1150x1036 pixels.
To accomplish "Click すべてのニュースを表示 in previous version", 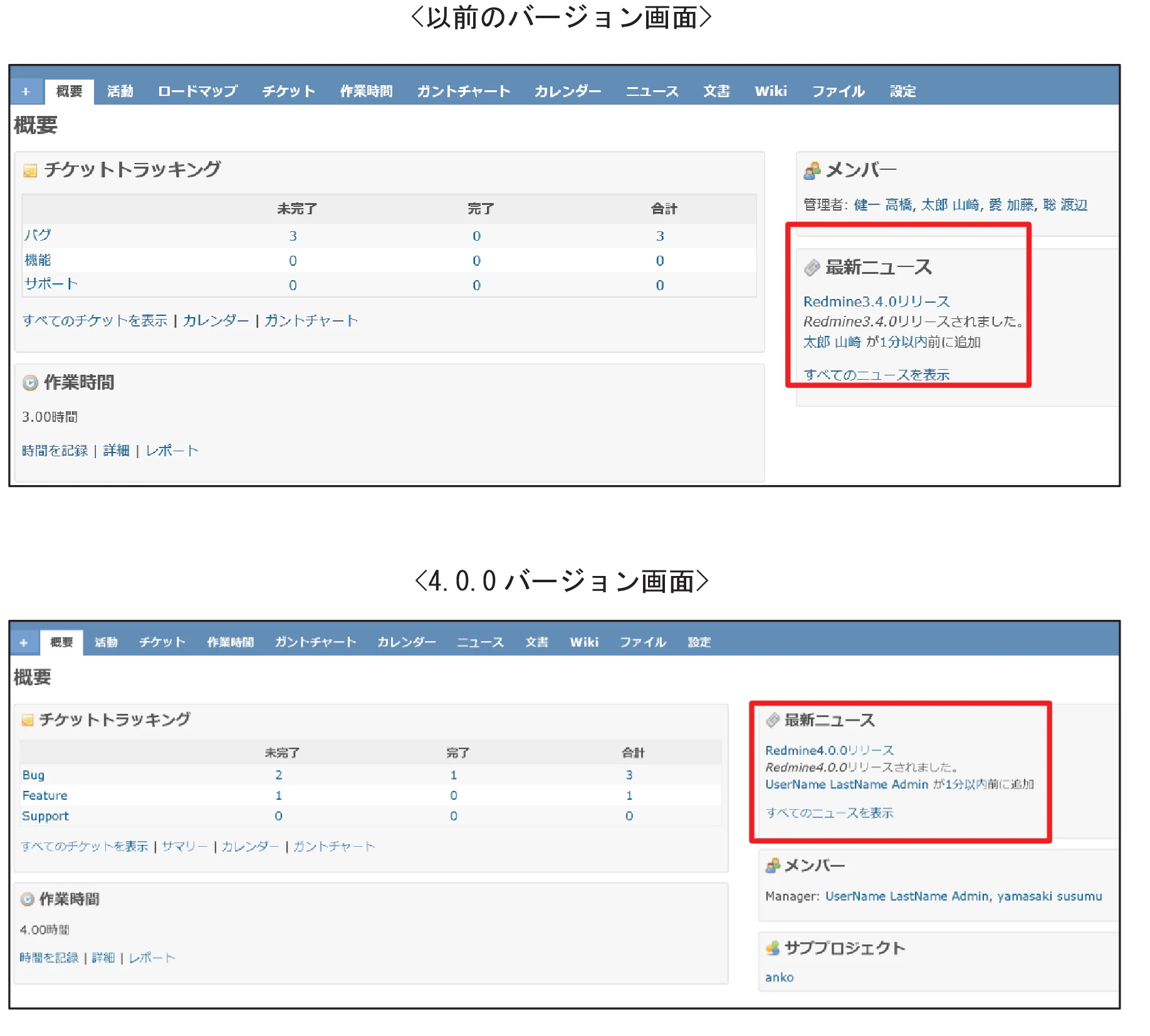I will click(x=876, y=375).
